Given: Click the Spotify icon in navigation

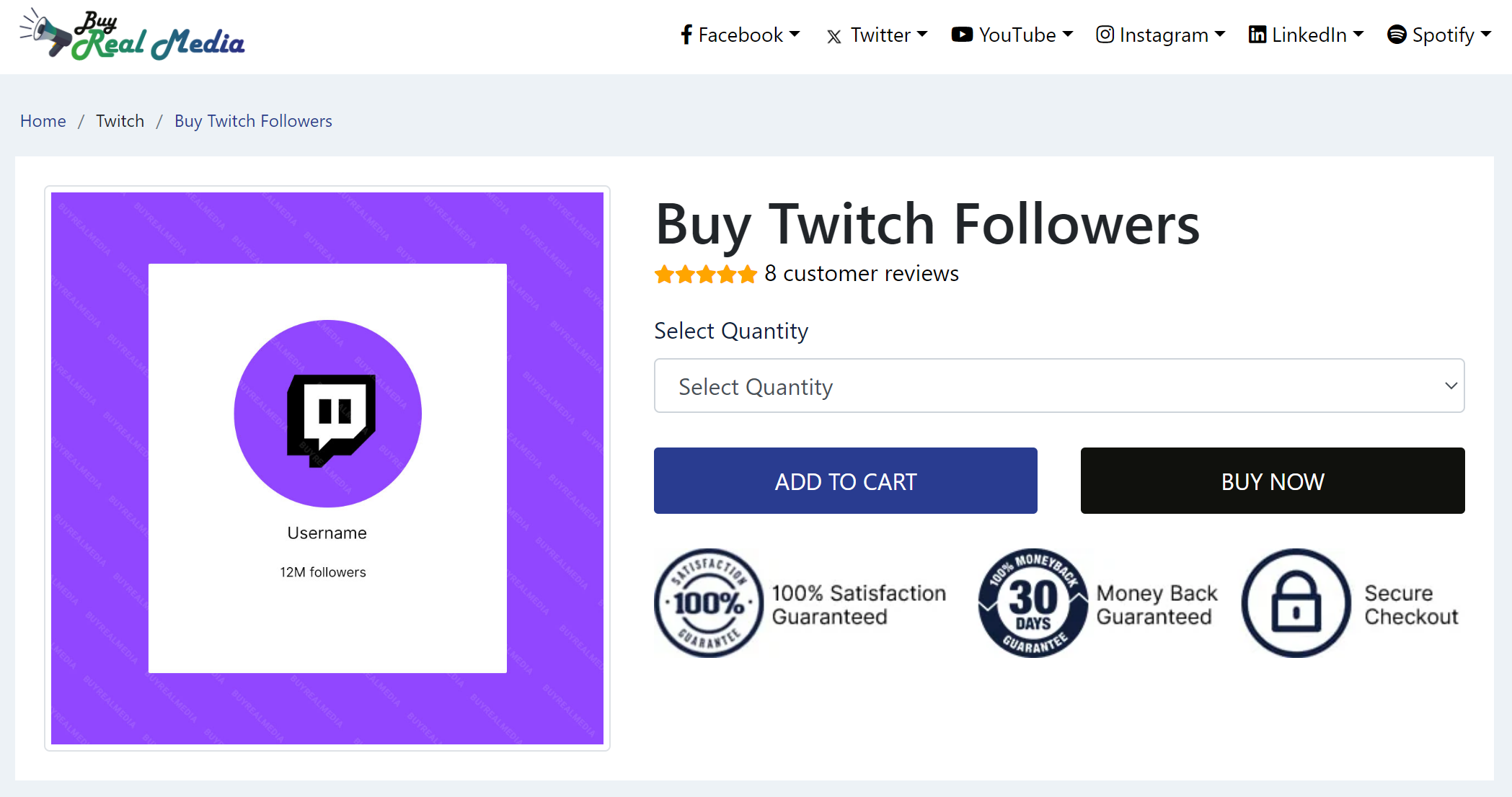Looking at the screenshot, I should coord(1397,35).
